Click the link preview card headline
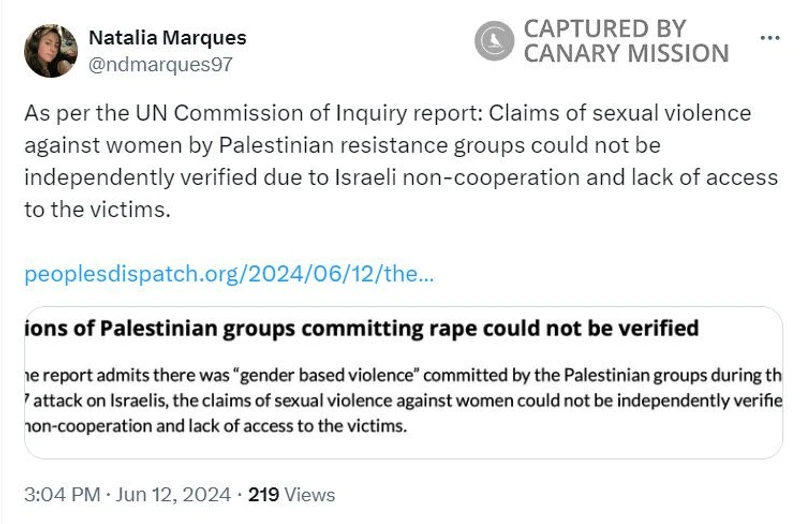800x524 pixels. (360, 329)
